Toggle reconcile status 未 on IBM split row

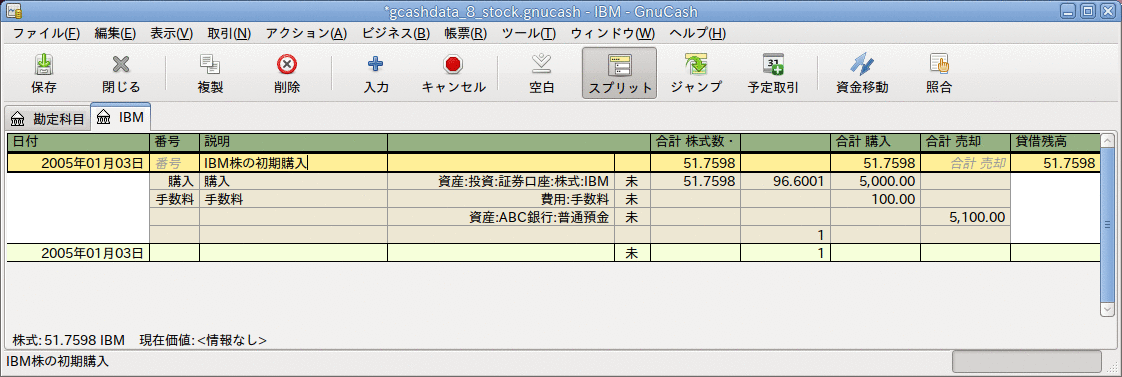pyautogui.click(x=632, y=182)
